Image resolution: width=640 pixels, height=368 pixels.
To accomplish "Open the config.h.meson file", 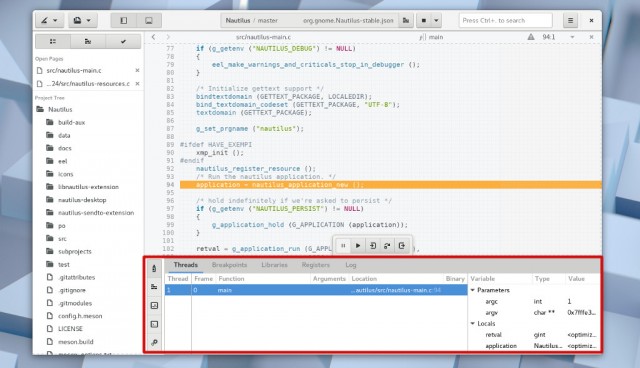I will point(80,316).
